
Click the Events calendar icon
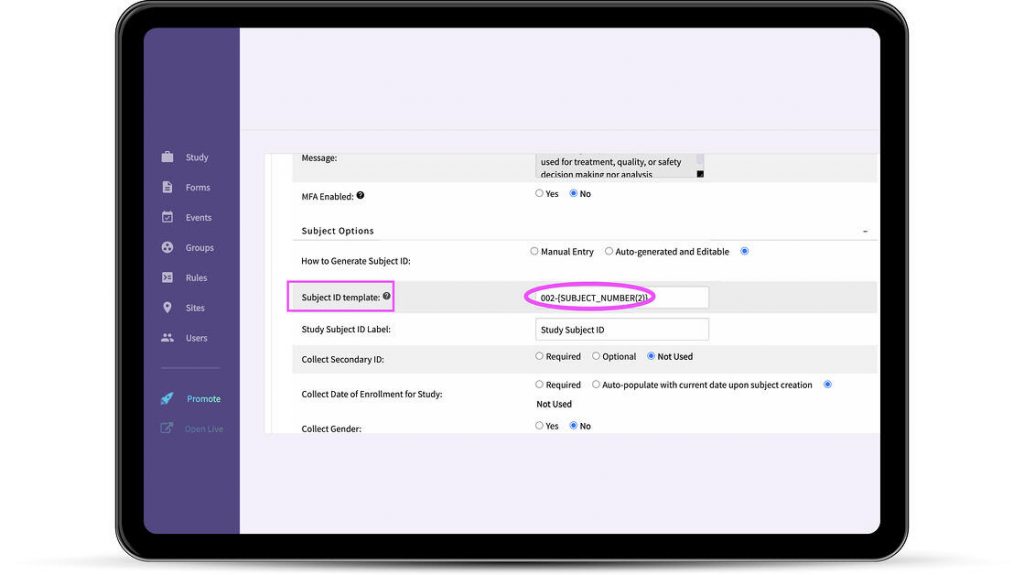point(167,217)
